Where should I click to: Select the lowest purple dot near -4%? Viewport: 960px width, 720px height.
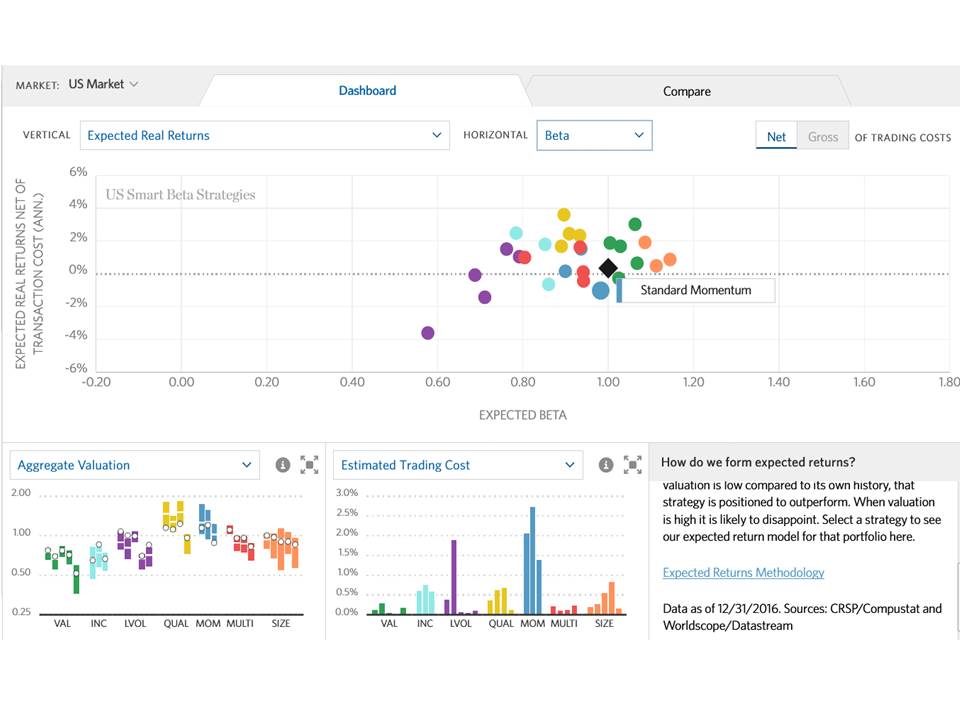428,333
